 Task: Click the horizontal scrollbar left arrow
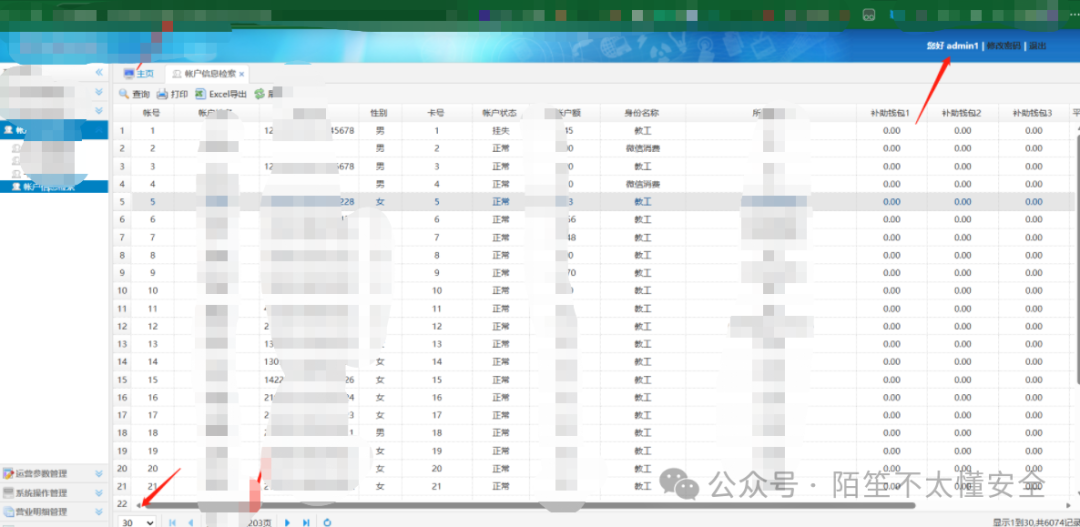[138, 505]
